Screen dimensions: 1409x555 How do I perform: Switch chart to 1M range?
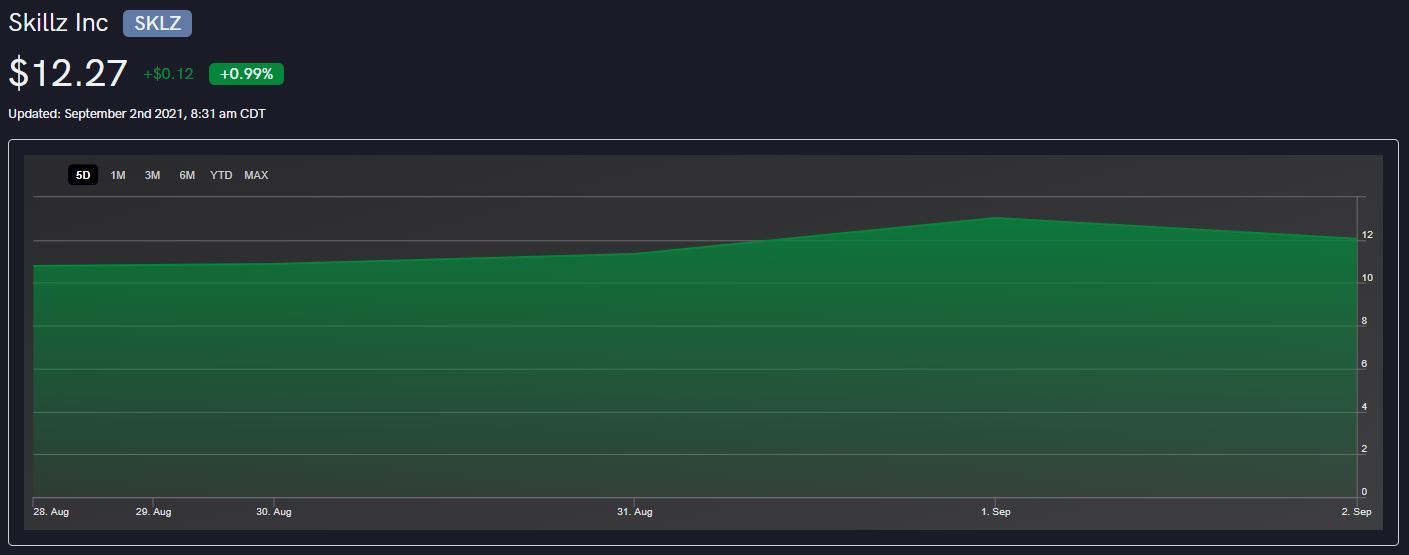[x=118, y=175]
